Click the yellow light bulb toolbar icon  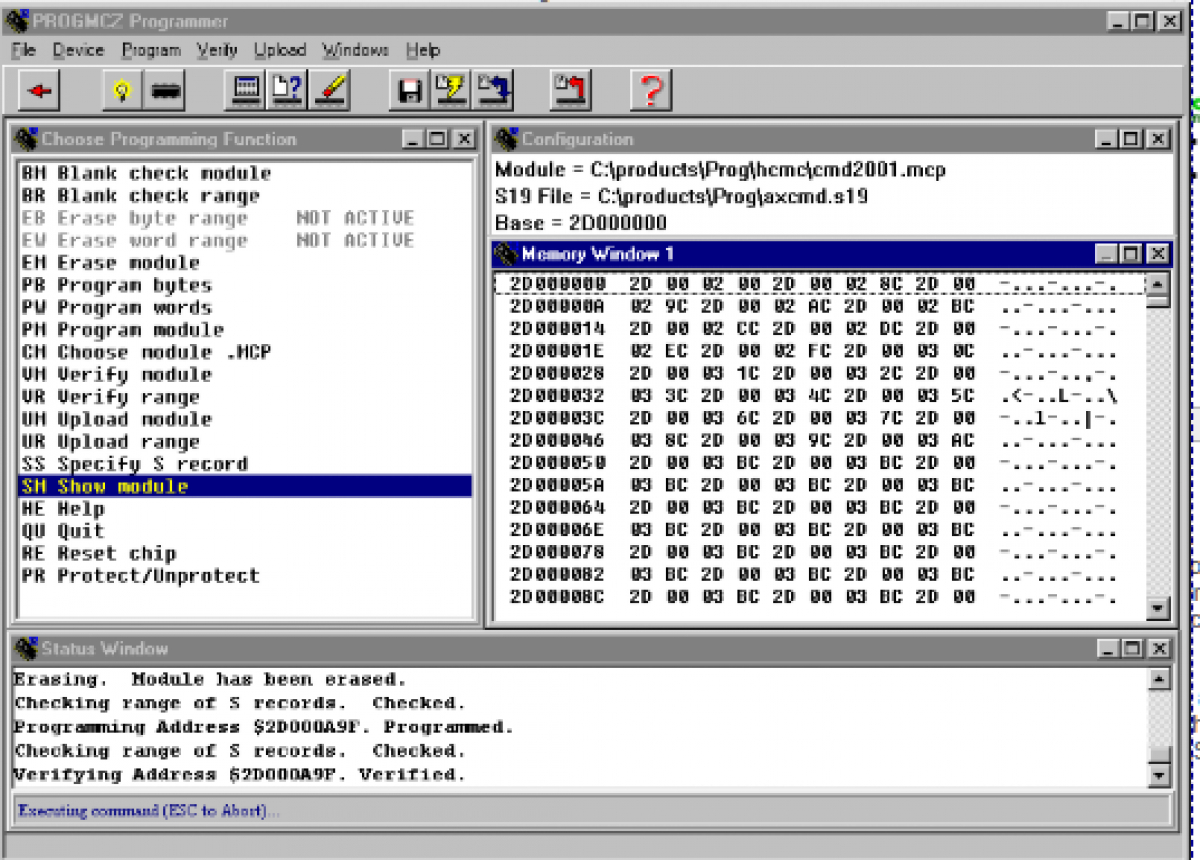122,91
